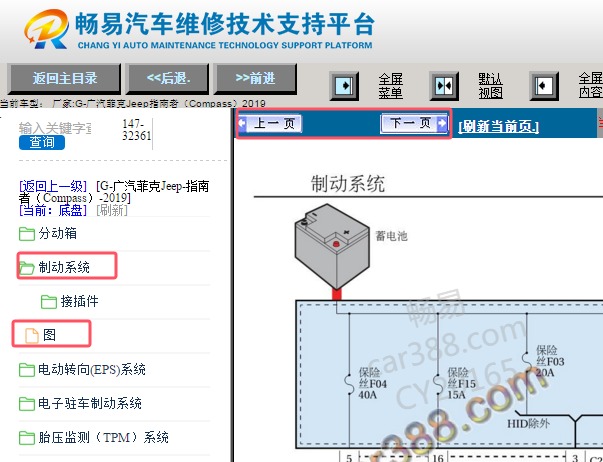This screenshot has width=603, height=462.
Task: Open the 分动箱 folder
Action: click(x=57, y=233)
